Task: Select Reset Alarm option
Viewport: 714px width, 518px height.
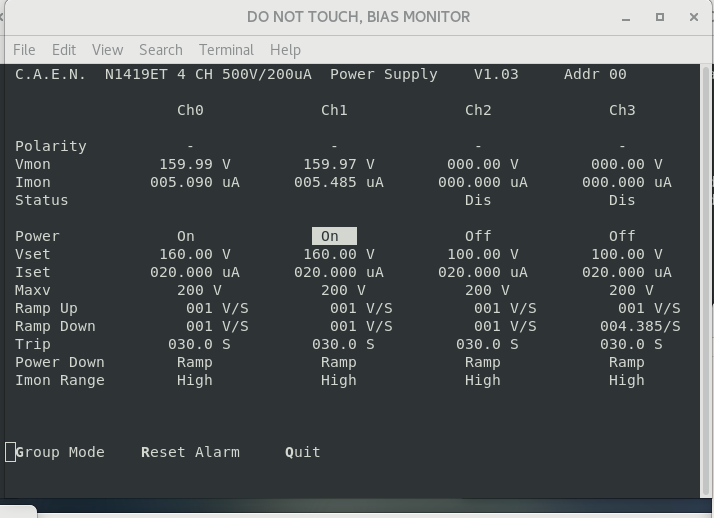Action: [x=190, y=452]
